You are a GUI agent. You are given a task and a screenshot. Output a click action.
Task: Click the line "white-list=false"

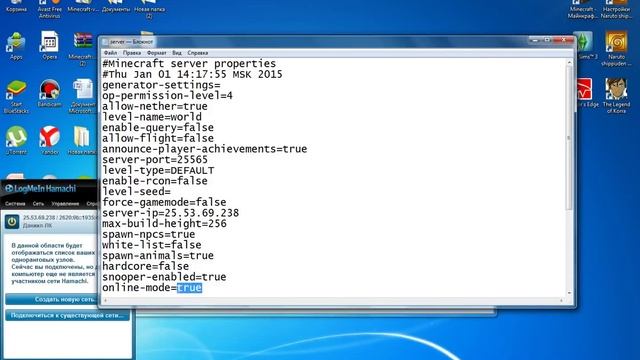point(152,245)
